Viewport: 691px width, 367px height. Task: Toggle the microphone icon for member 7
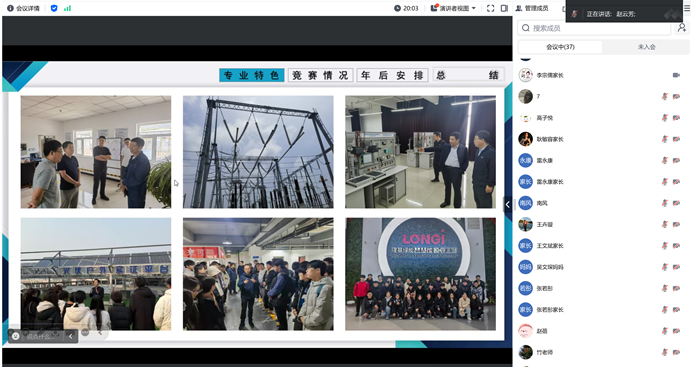point(665,96)
